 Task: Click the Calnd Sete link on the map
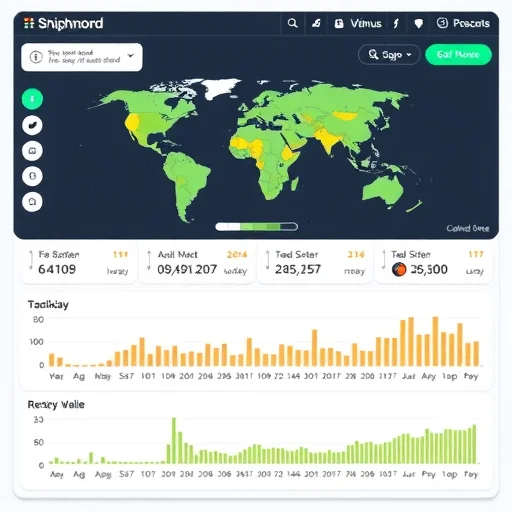[x=468, y=228]
